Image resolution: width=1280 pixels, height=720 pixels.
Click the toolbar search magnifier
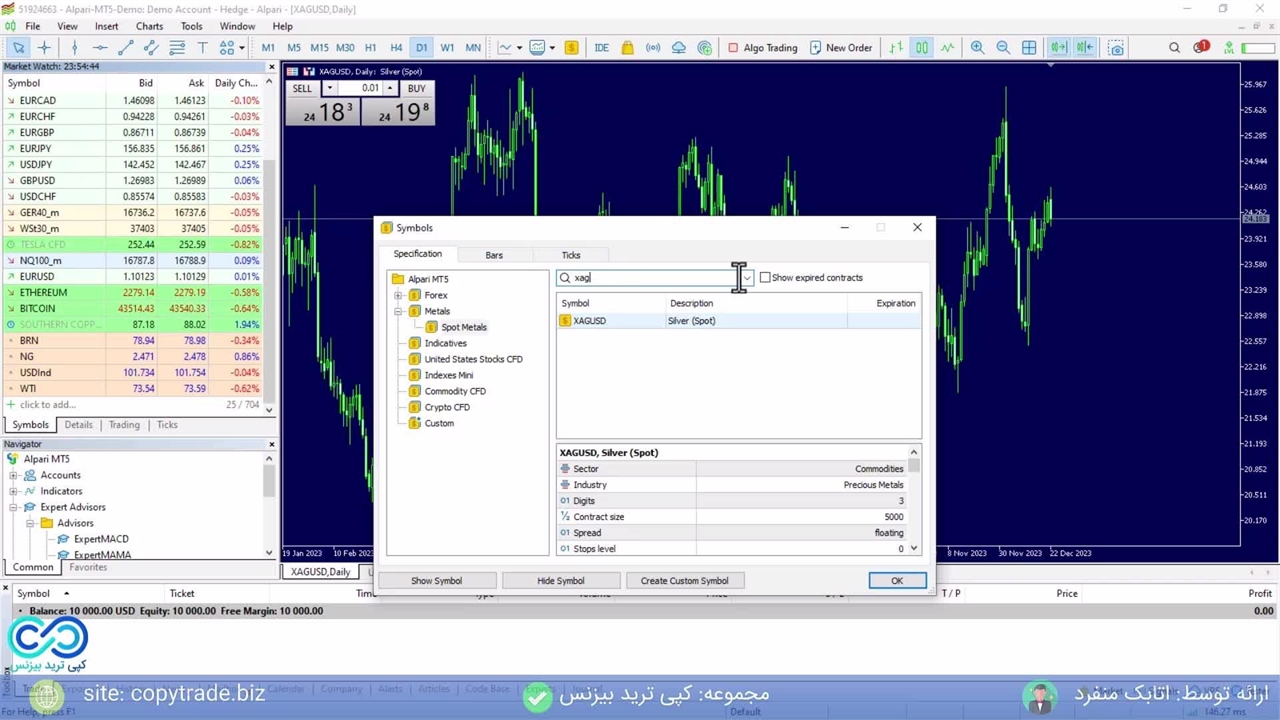pos(1174,47)
